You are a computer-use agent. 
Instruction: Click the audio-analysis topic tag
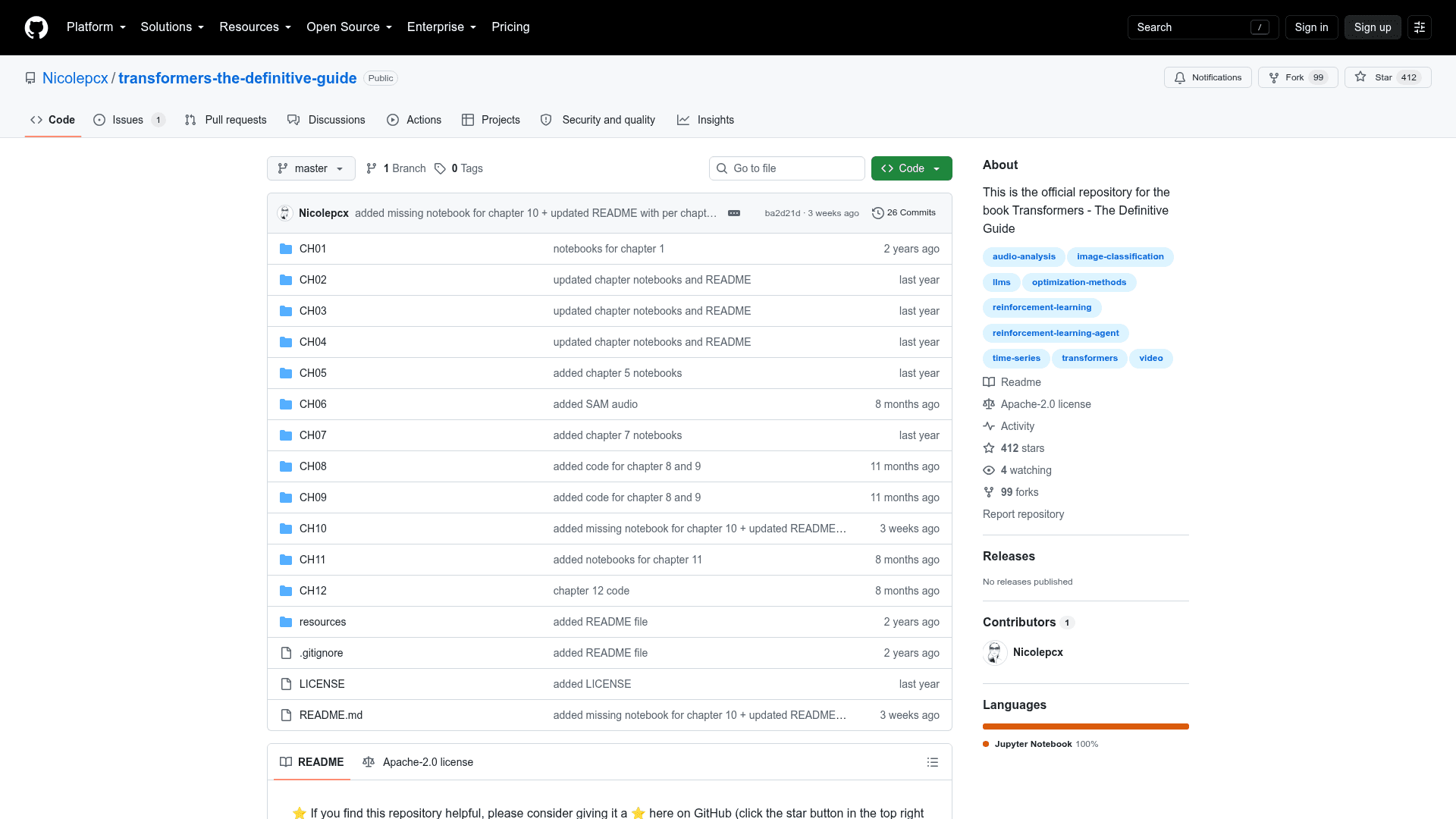click(1024, 257)
